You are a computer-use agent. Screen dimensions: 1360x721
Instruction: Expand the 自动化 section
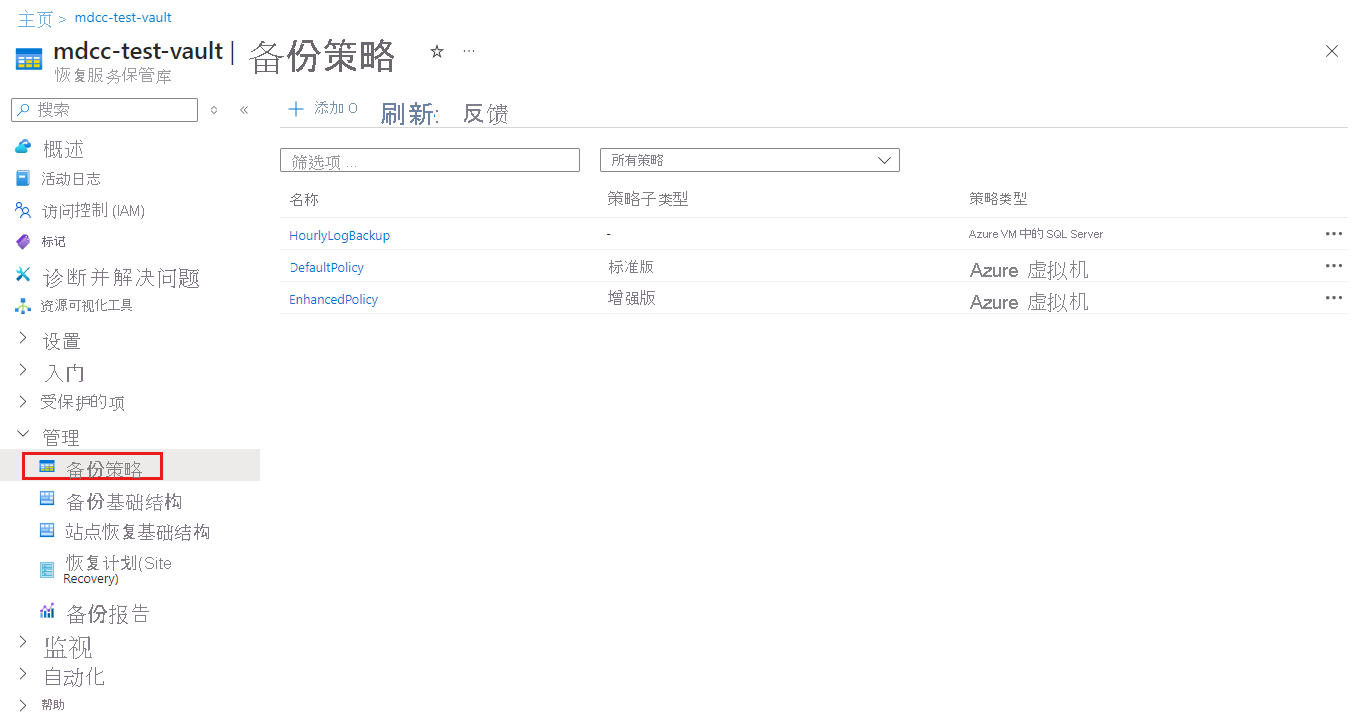point(24,673)
